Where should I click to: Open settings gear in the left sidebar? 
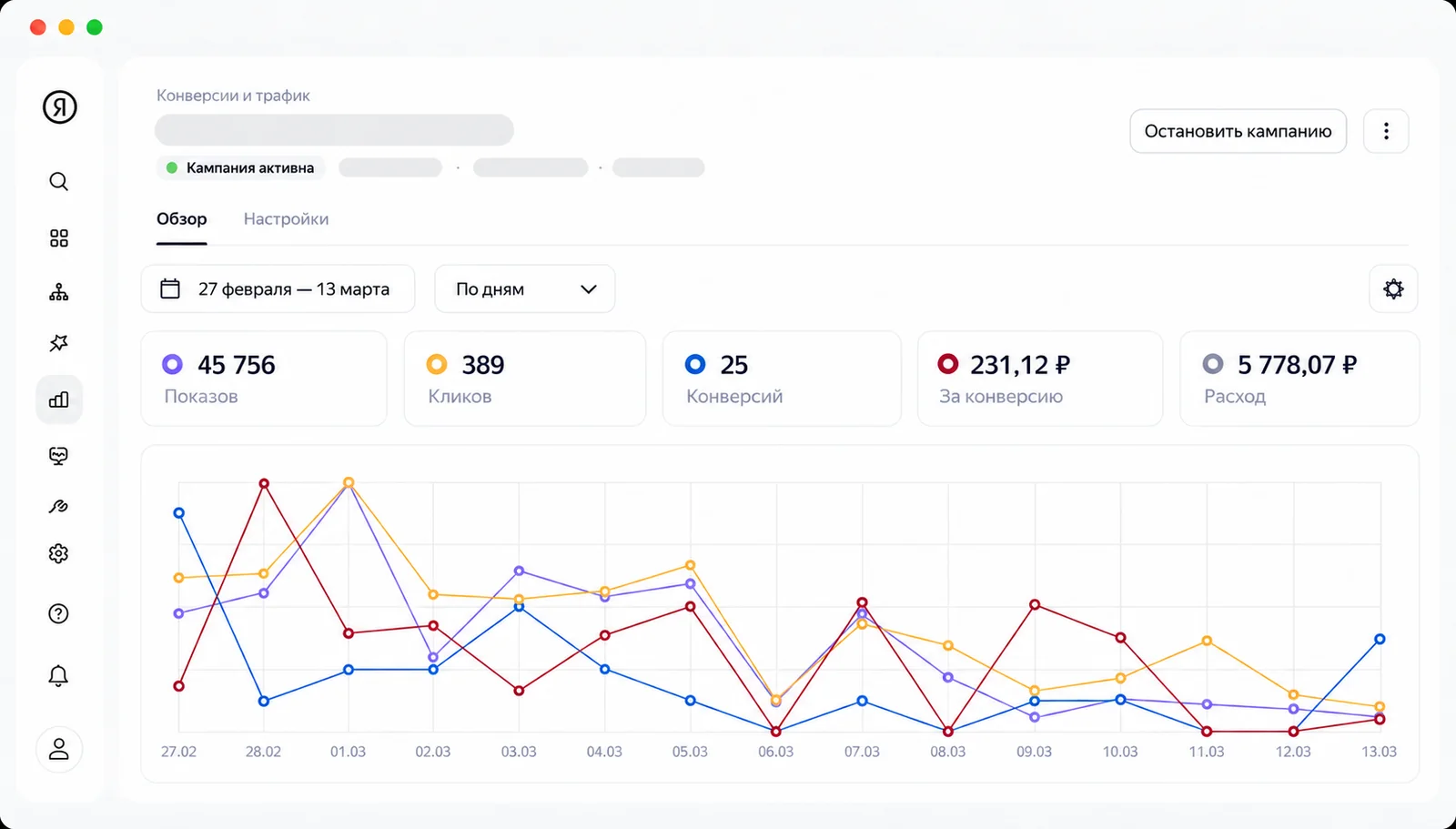[x=59, y=553]
